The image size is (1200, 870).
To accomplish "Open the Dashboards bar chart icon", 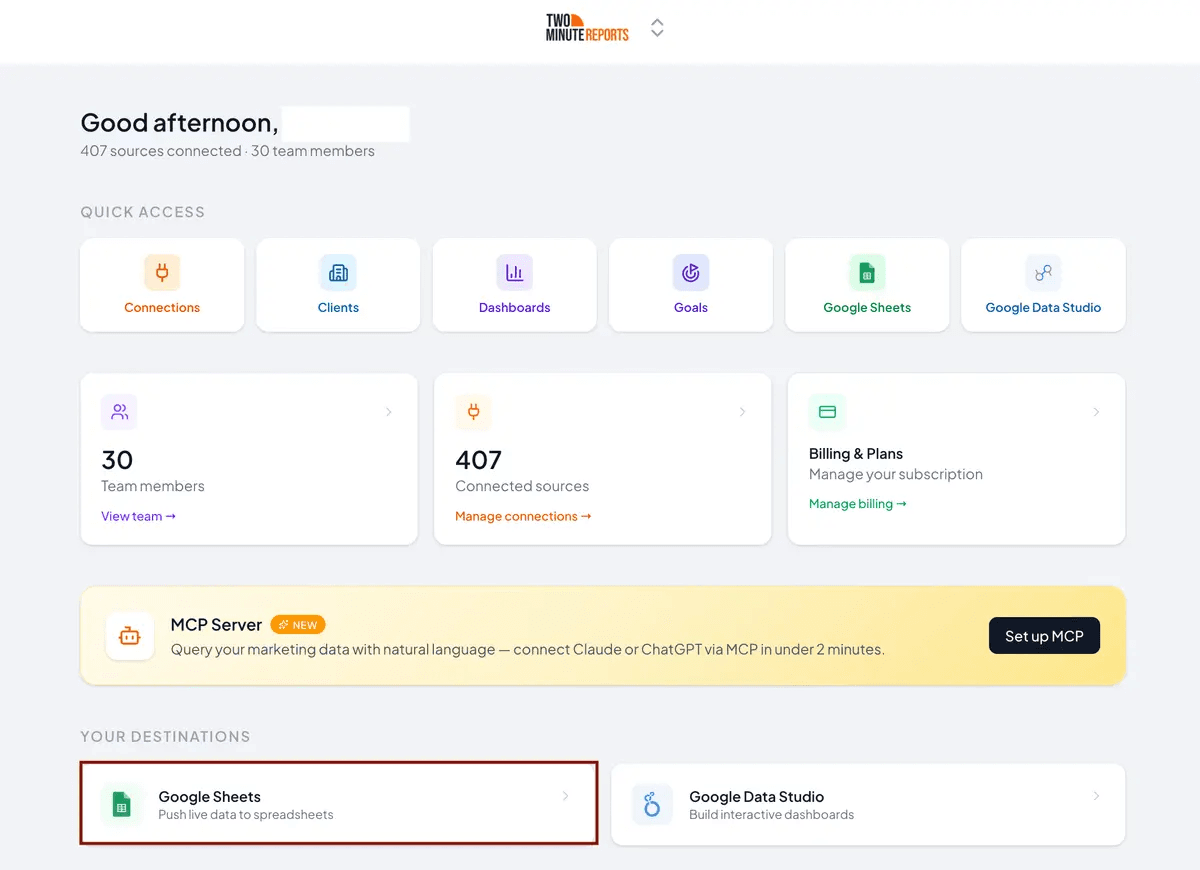I will click(x=514, y=272).
